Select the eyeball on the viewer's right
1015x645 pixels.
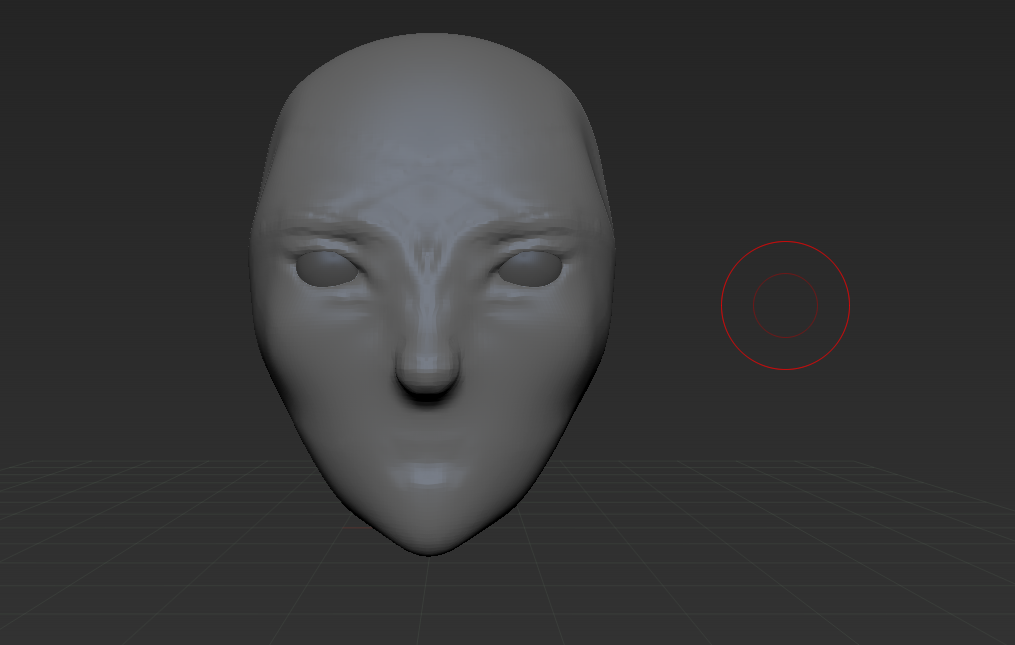530,269
